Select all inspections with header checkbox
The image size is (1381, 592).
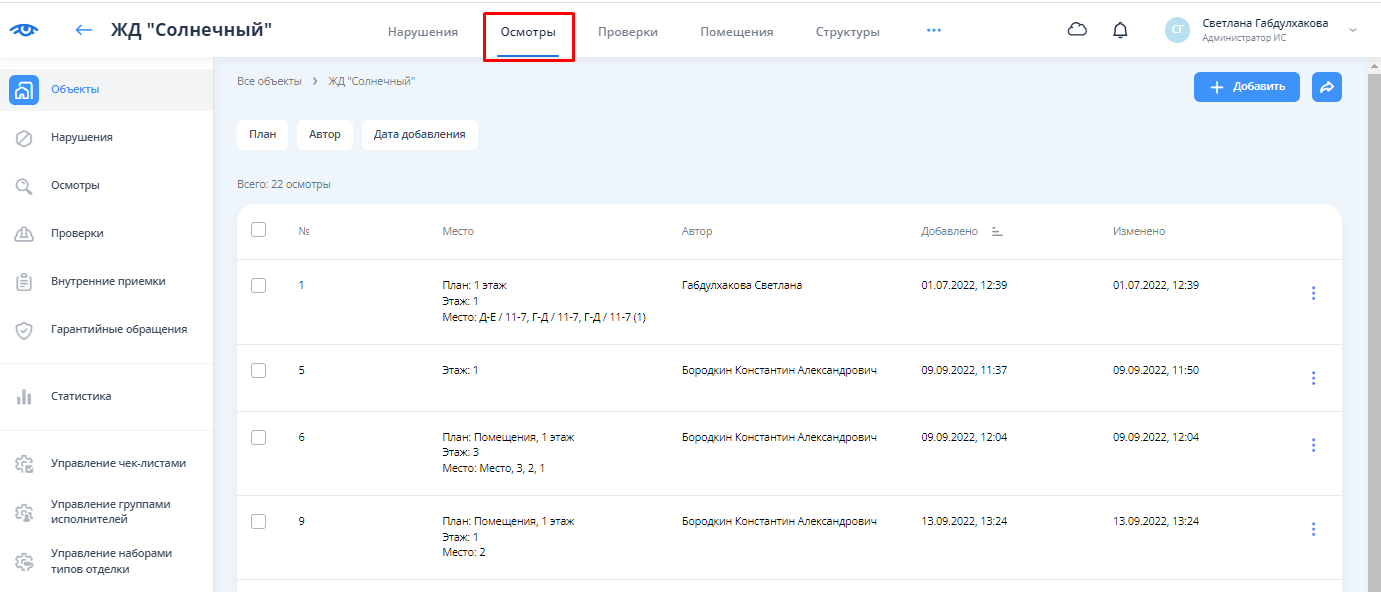click(259, 230)
